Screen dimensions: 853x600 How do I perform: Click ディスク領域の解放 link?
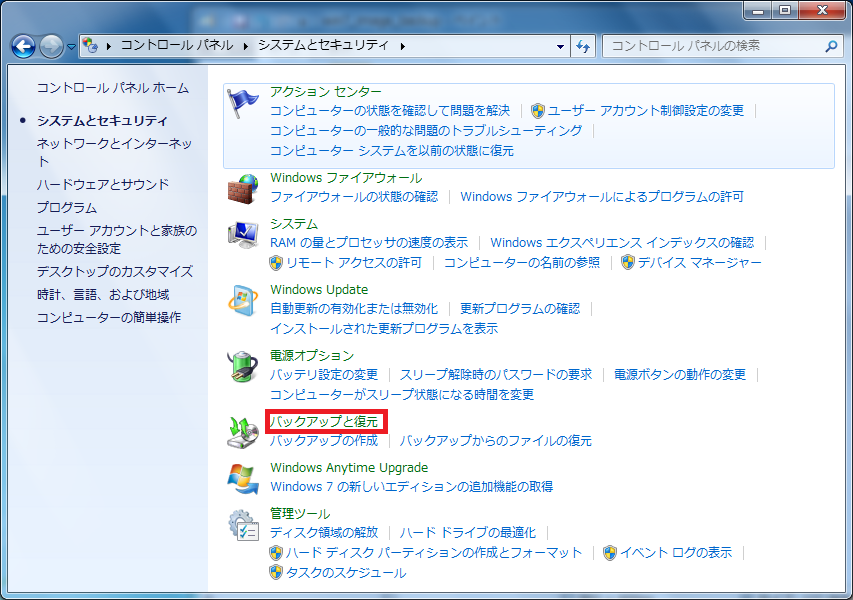click(324, 533)
